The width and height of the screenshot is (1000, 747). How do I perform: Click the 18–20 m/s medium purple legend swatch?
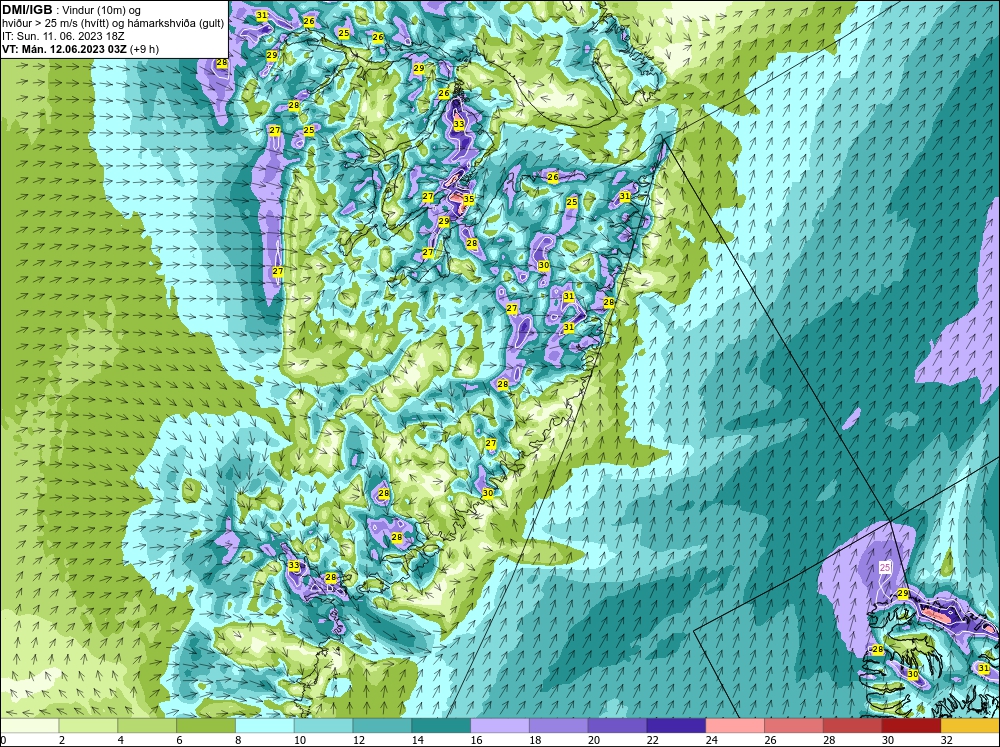coord(559,725)
